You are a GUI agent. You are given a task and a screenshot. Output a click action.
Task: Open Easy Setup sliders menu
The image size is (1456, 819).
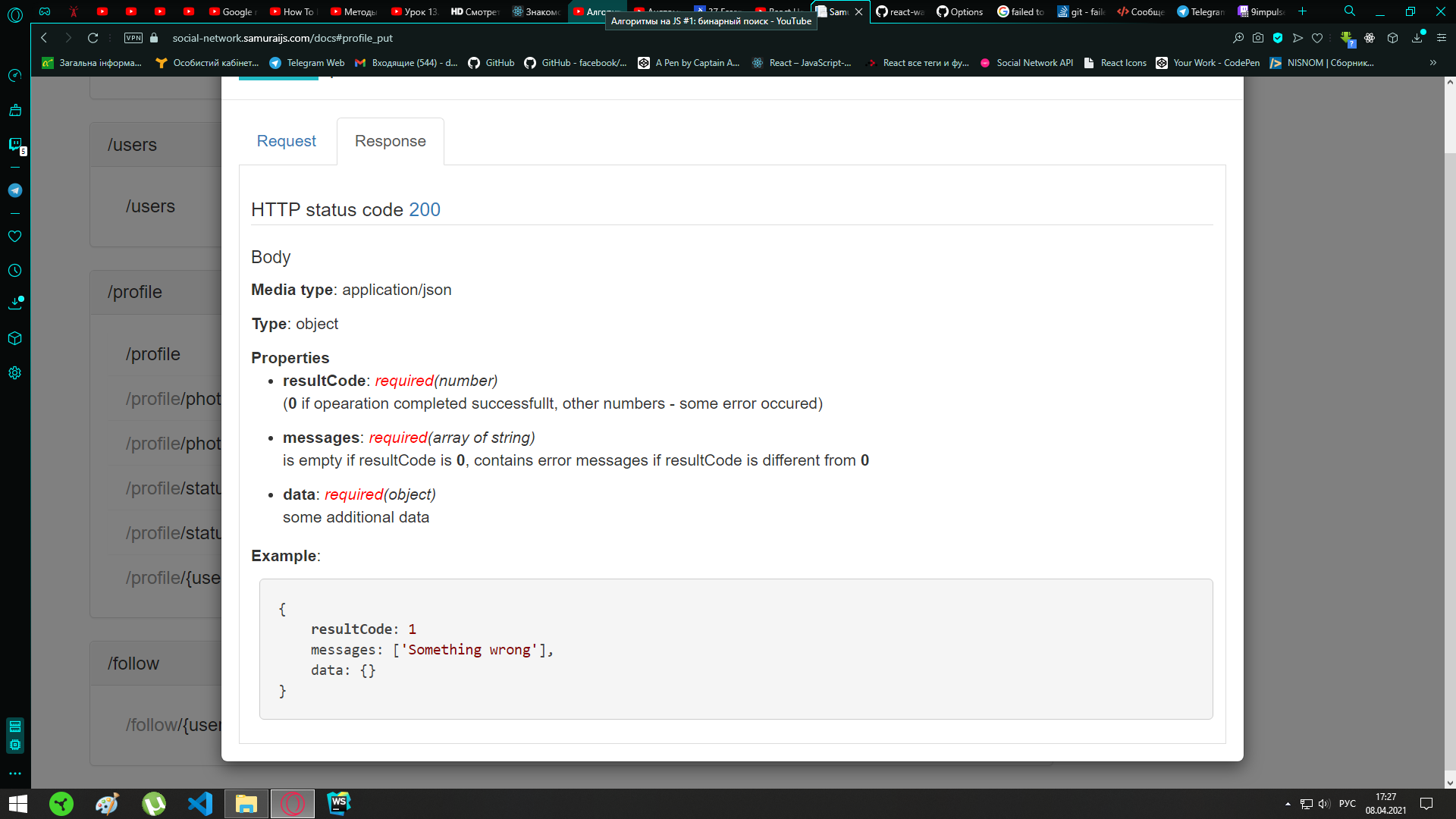tap(1442, 38)
